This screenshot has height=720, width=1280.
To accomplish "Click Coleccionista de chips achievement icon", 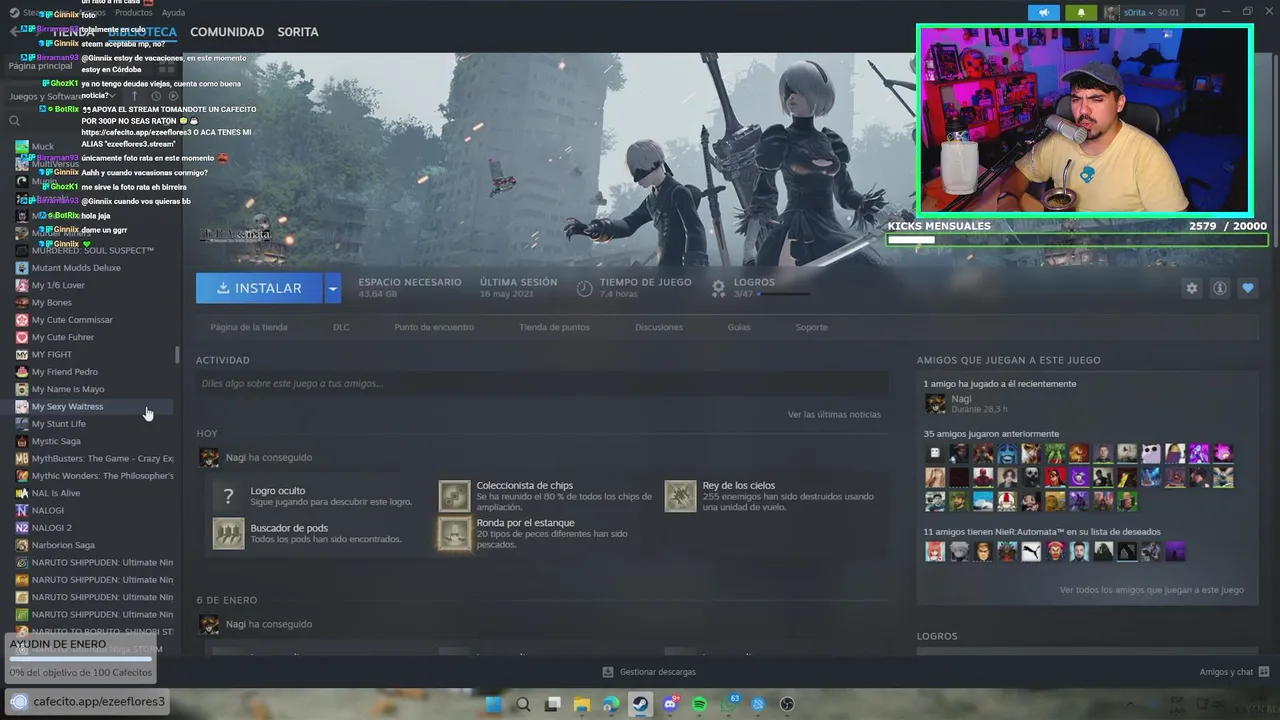I will [454, 495].
